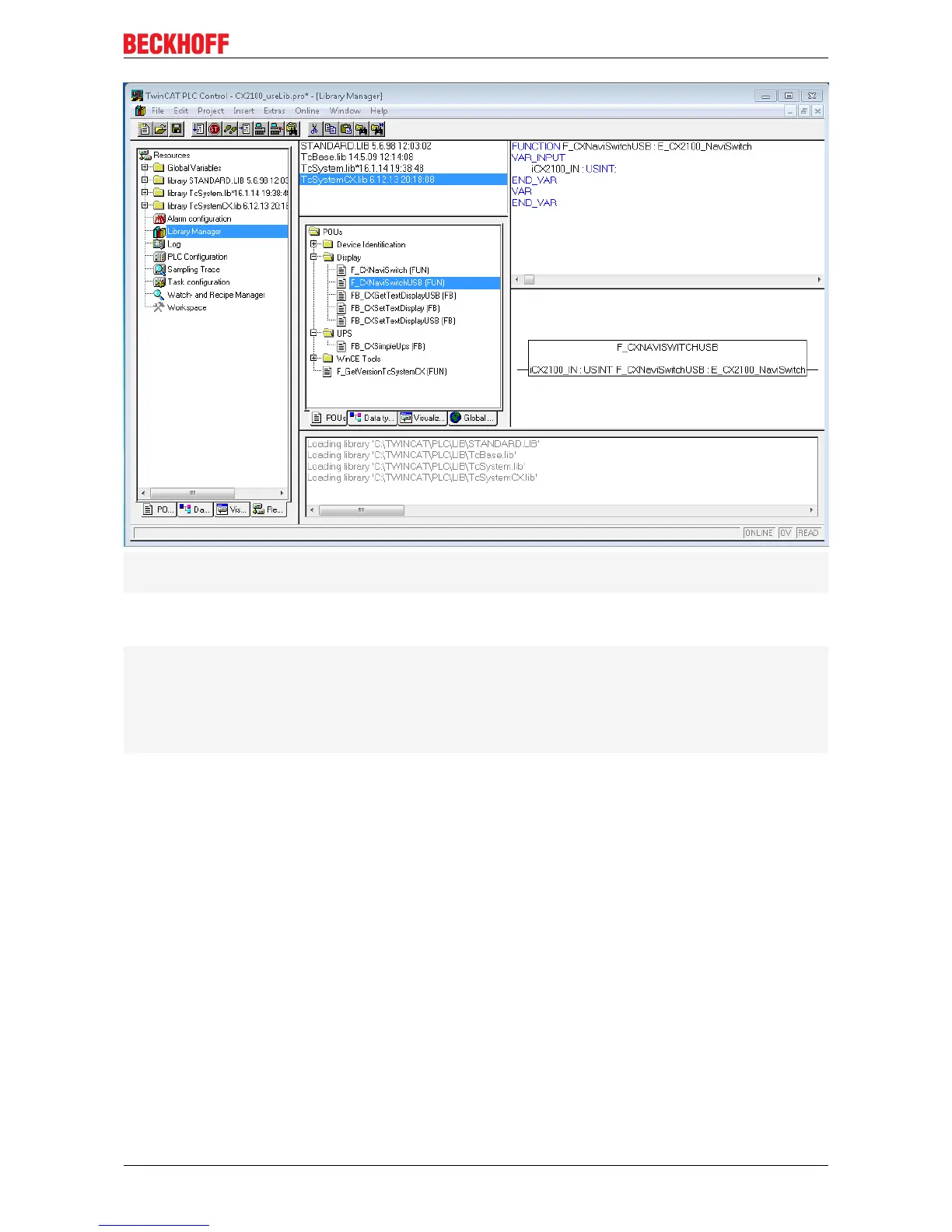952x1232 pixels.
Task: Switch to library POUs tab
Action: click(x=329, y=418)
